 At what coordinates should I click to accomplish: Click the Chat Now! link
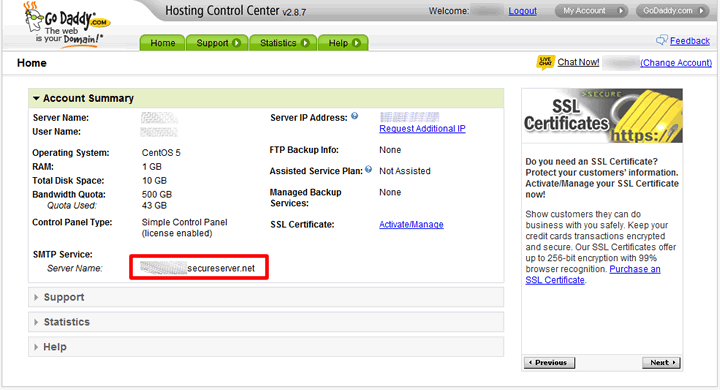pos(578,62)
